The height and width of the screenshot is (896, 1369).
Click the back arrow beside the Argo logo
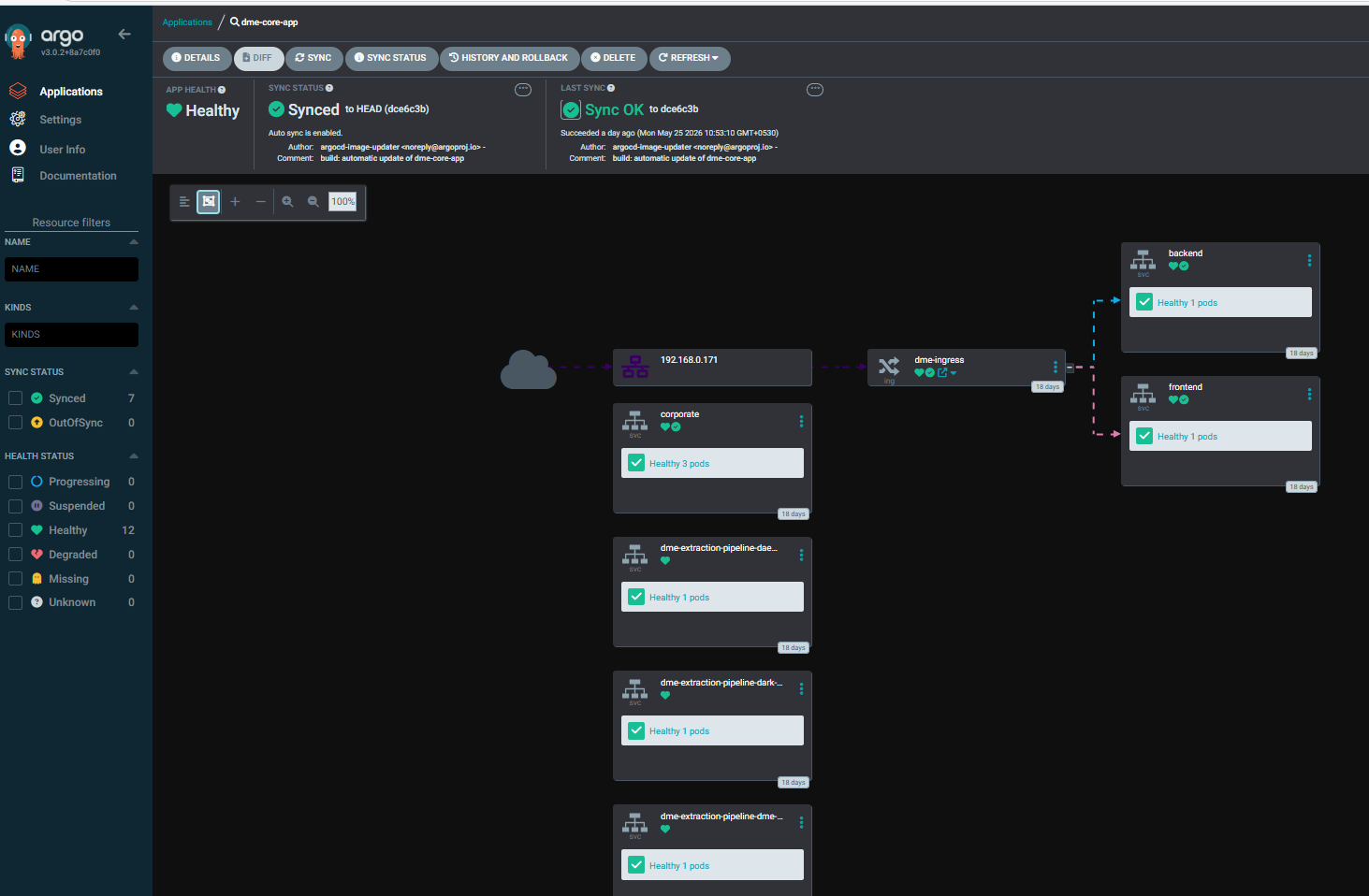tap(124, 35)
